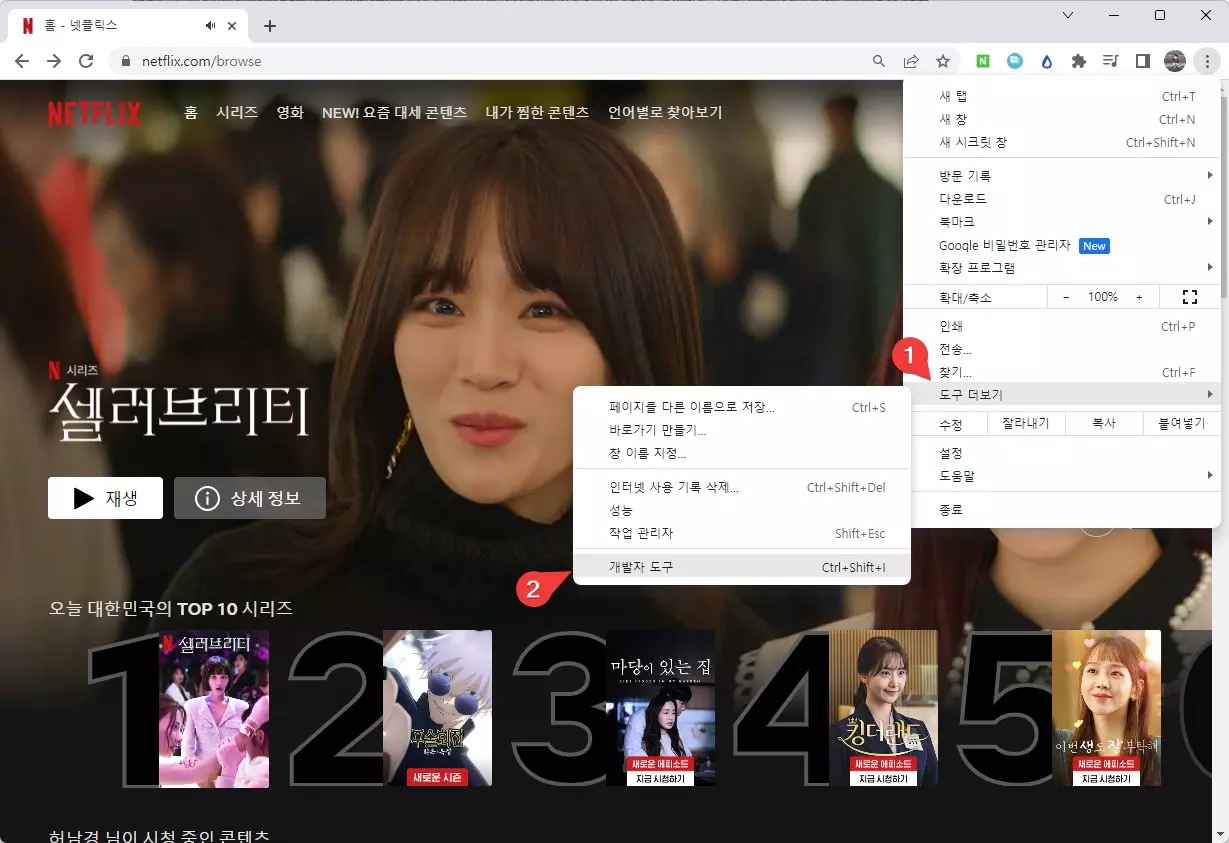This screenshot has height=843, width=1229.
Task: Open 개발자 도구 from the submenu
Action: (x=741, y=567)
